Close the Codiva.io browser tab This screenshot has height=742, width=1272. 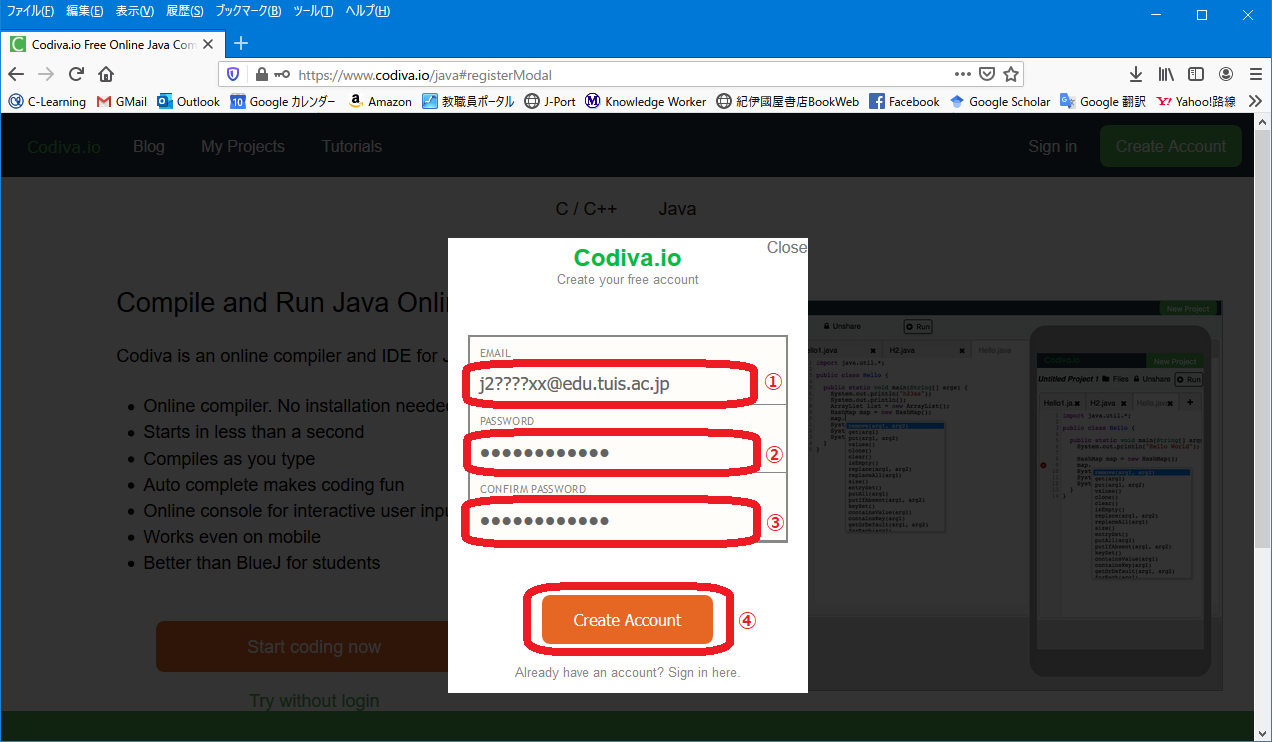tap(208, 44)
